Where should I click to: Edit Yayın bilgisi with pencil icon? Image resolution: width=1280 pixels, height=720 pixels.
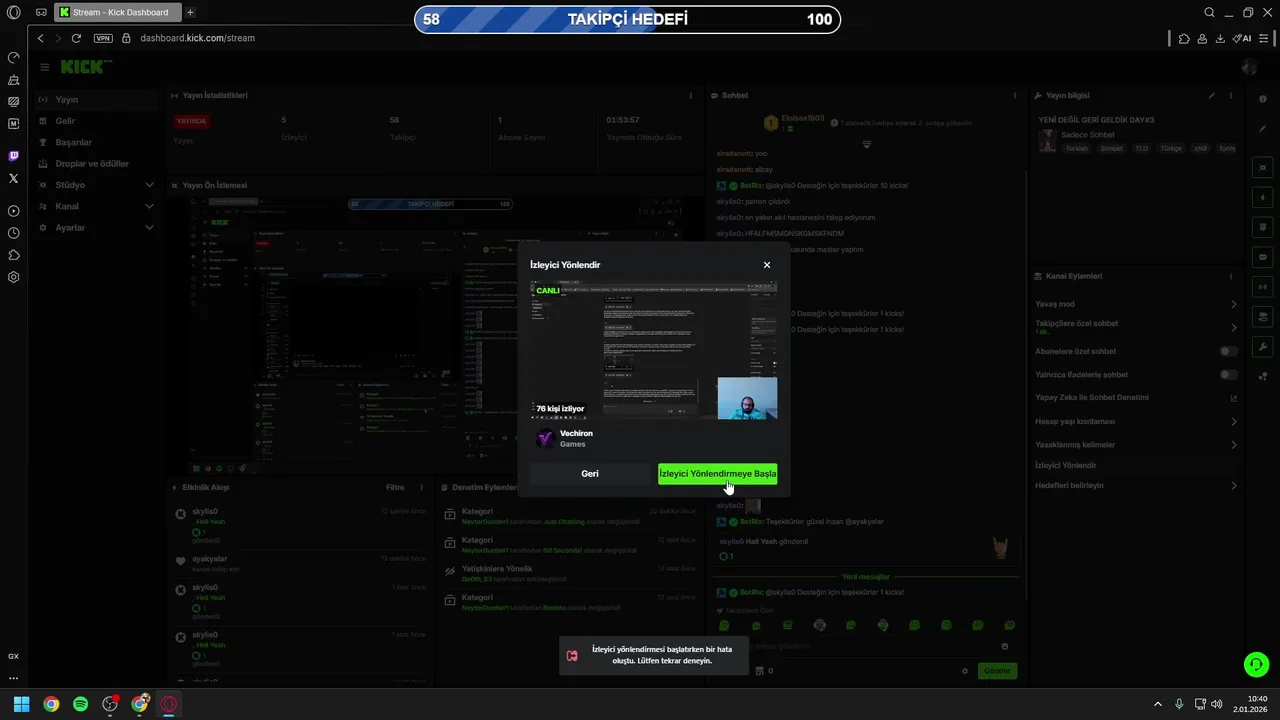point(1212,95)
